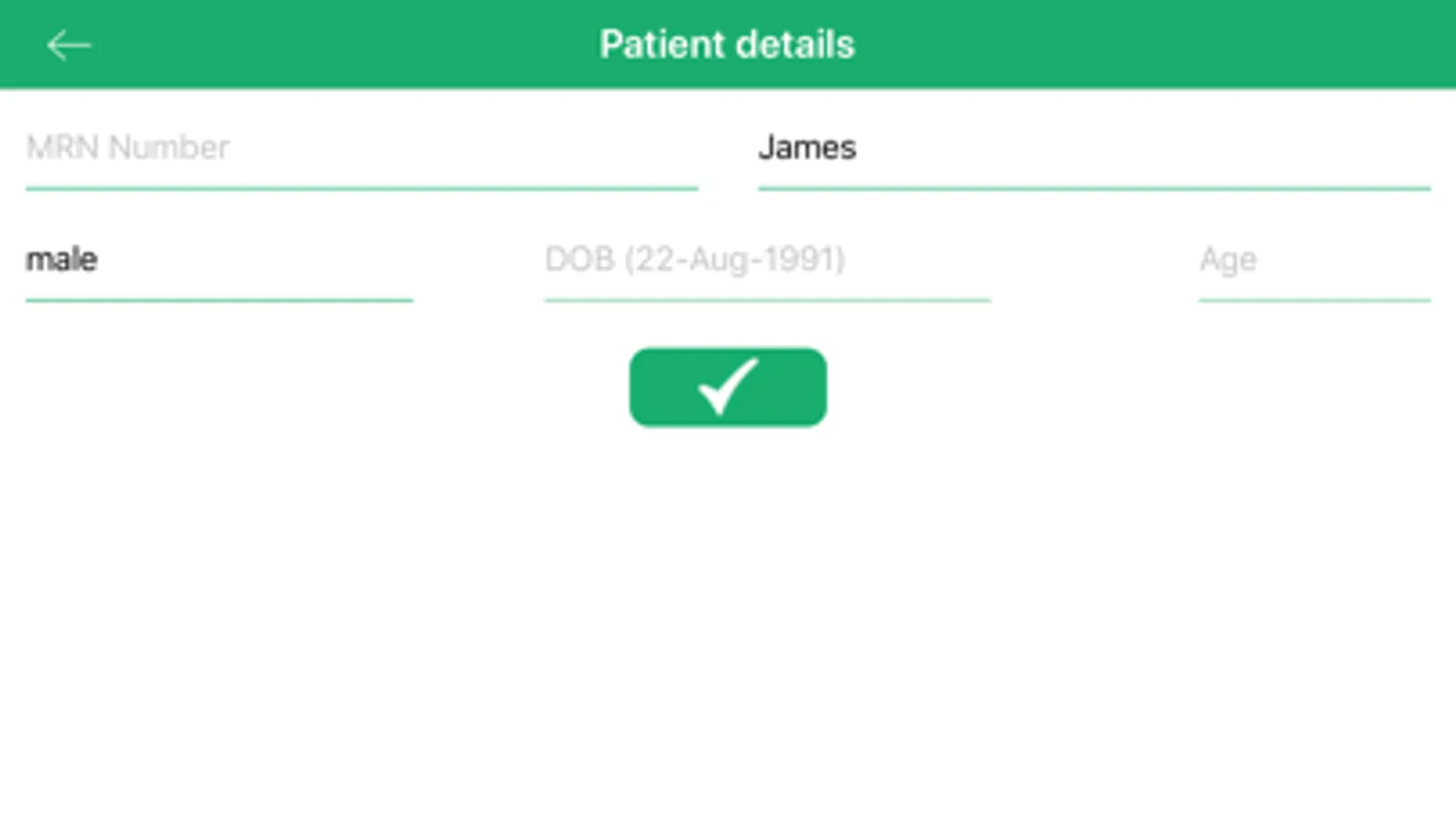Screen dimensions: 1456x820
Task: Click the underline below the male field
Action: (x=219, y=300)
